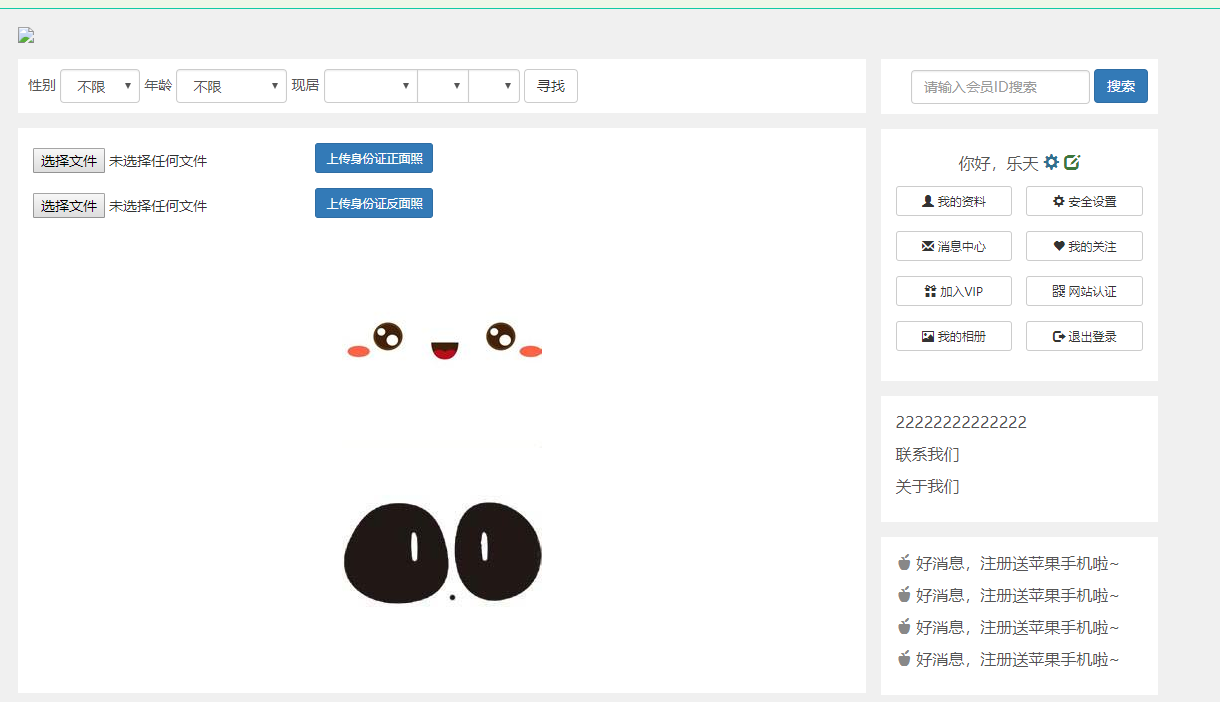This screenshot has width=1220, height=702.
Task: Click 上传身份证正面照 upload button
Action: pos(374,158)
